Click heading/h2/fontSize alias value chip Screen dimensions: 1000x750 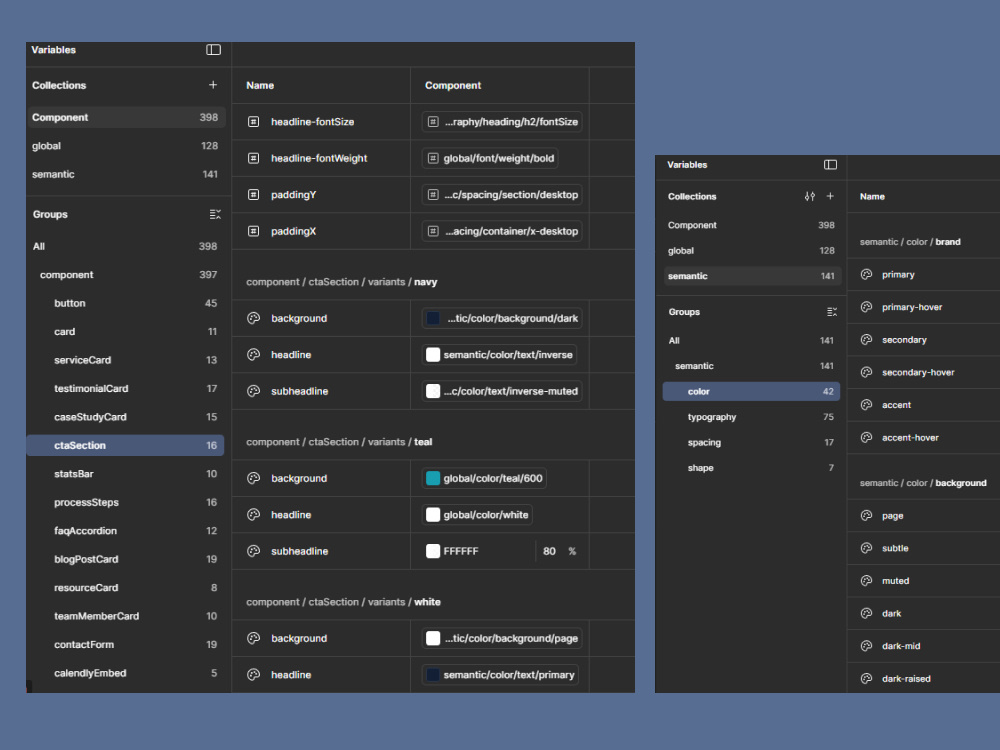pyautogui.click(x=502, y=122)
